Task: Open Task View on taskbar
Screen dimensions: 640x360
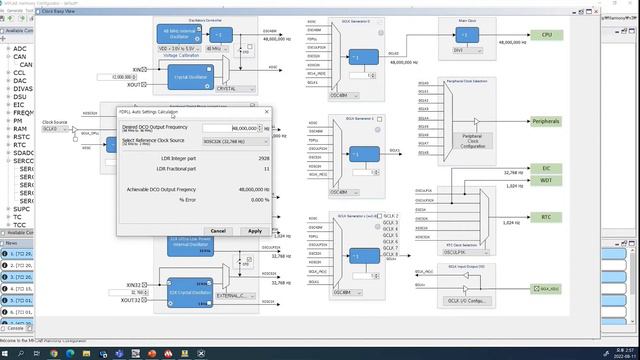Action: point(37,353)
